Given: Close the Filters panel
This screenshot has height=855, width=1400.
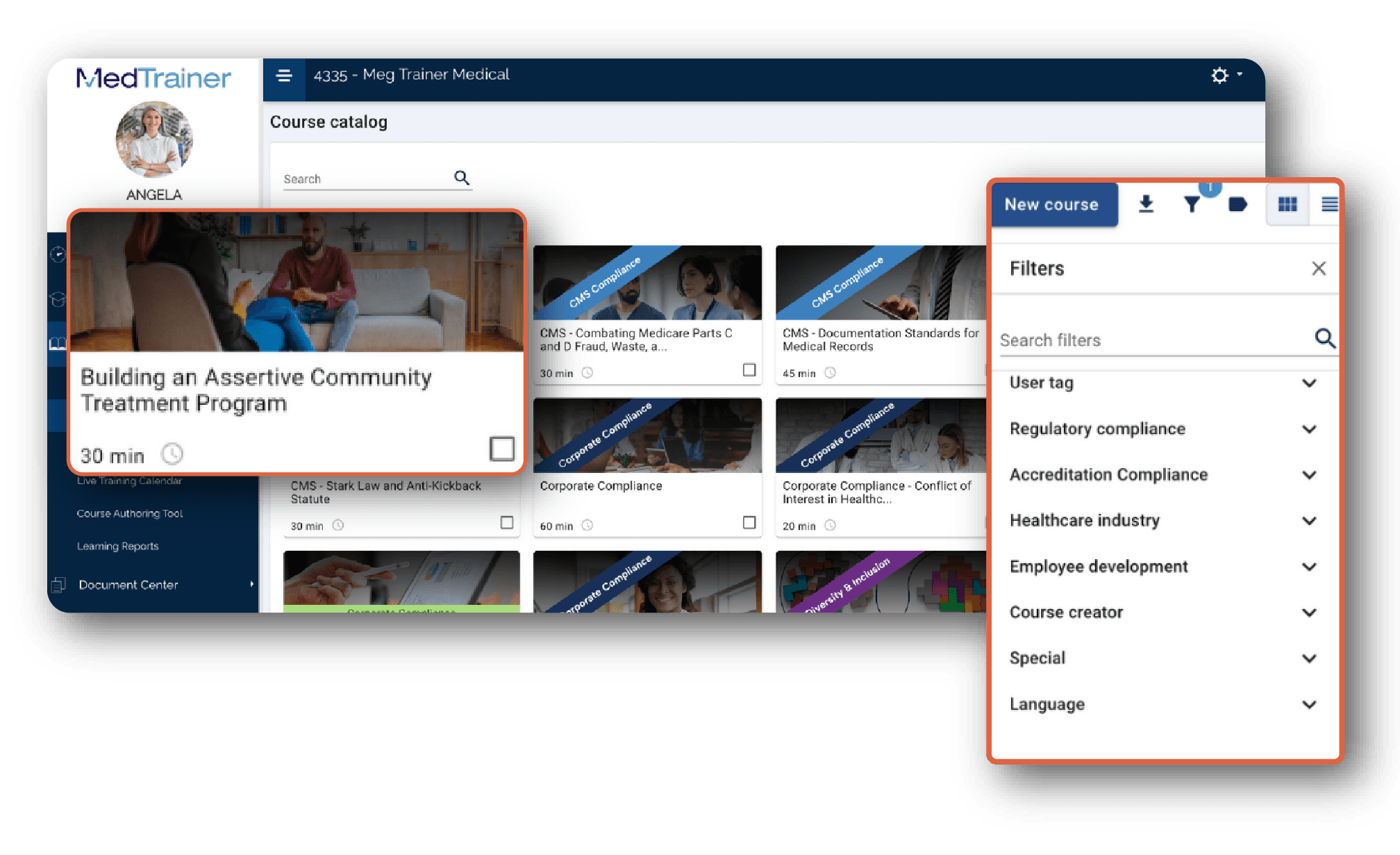Looking at the screenshot, I should [x=1318, y=269].
